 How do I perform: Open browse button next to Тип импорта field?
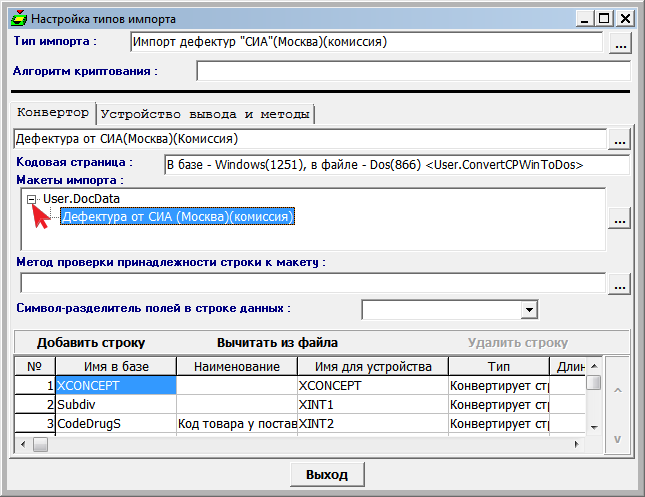(x=621, y=43)
